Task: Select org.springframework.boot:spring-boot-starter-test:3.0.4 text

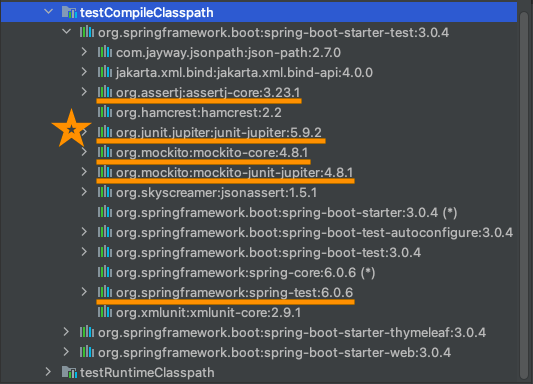Action: 274,33
